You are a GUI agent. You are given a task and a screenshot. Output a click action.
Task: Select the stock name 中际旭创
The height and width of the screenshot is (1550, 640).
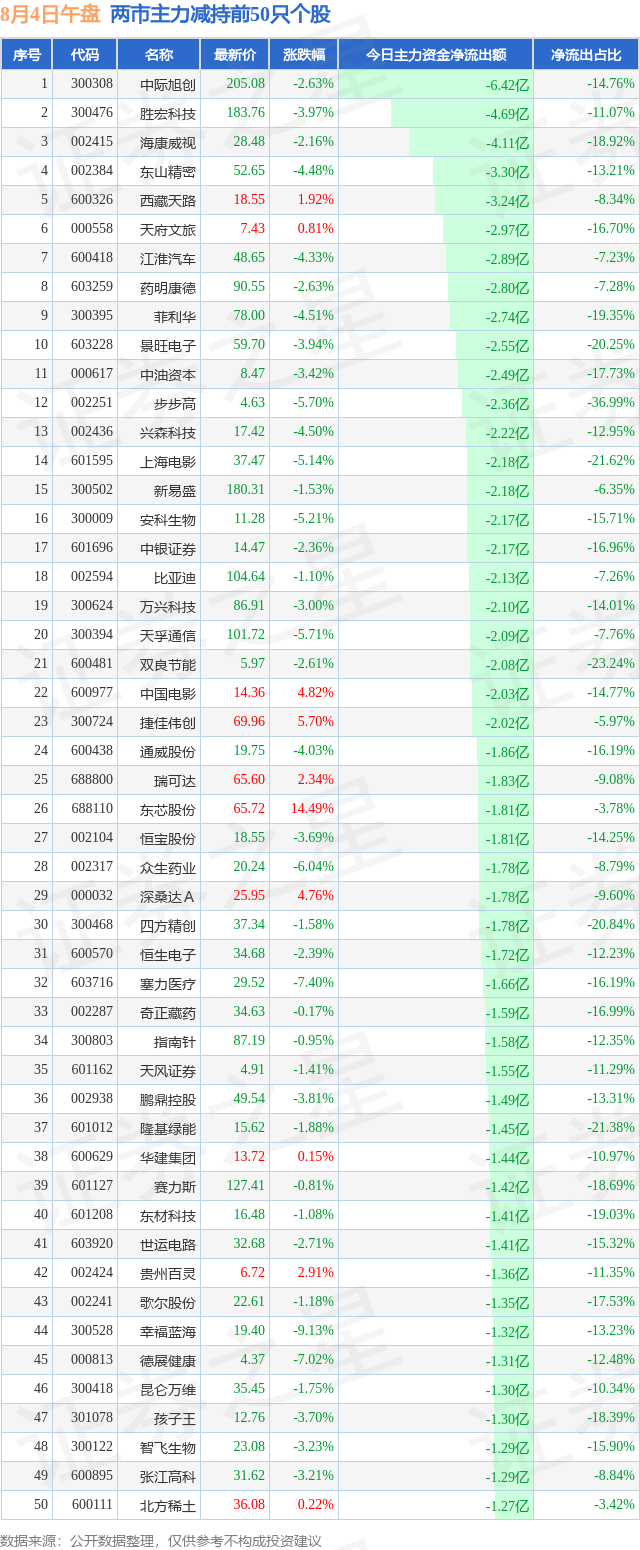coord(168,84)
